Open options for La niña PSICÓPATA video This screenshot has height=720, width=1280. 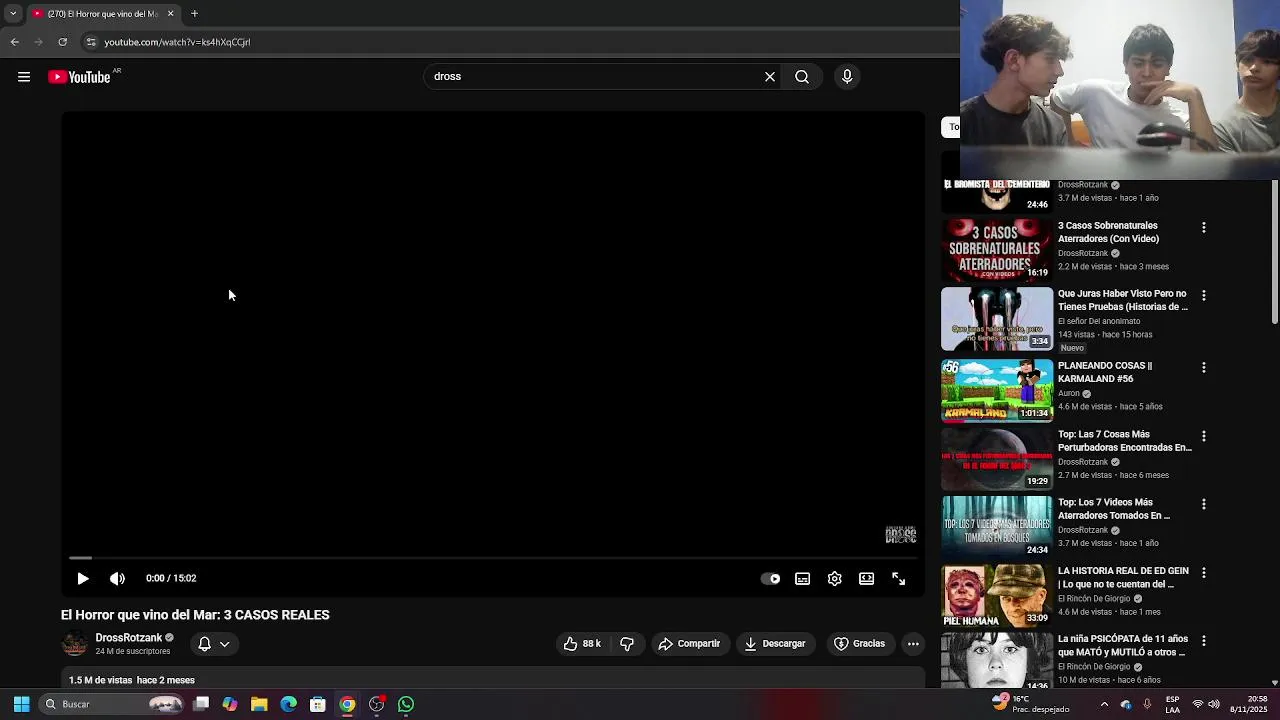[x=1204, y=641]
